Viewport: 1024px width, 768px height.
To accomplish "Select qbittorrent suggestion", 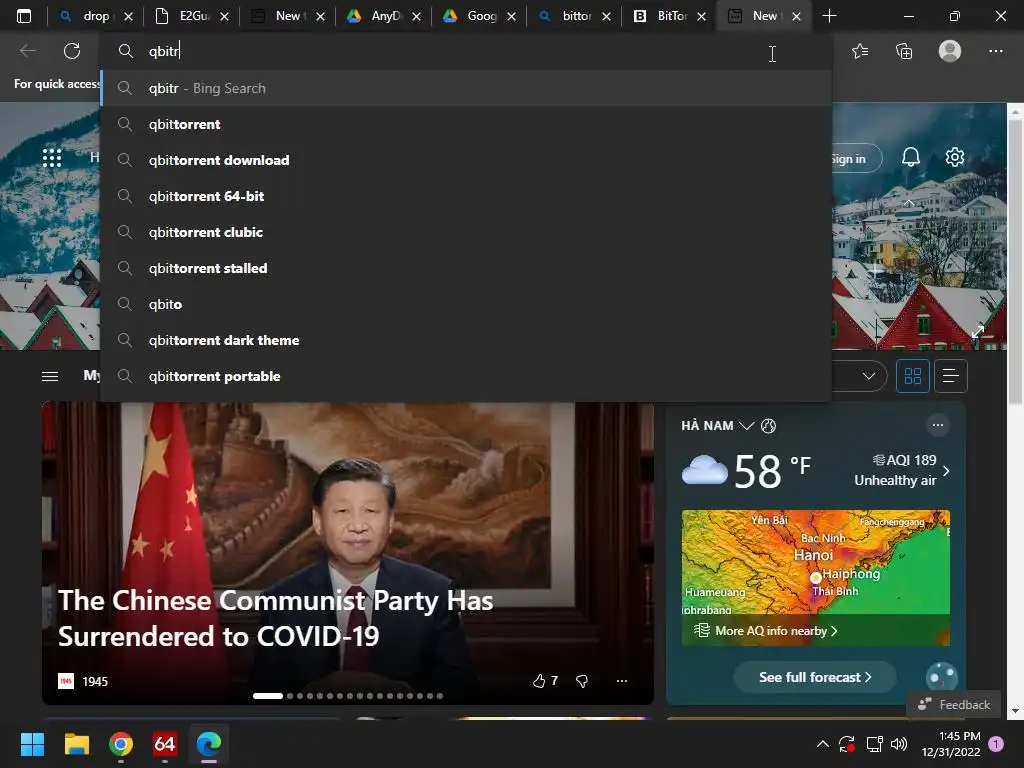I will pyautogui.click(x=467, y=124).
